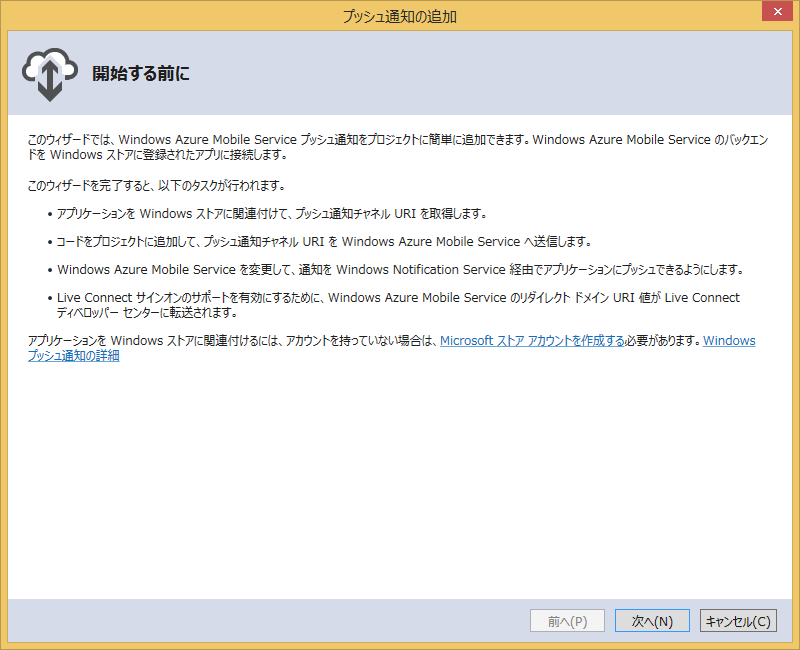This screenshot has height=650, width=800.
Task: Click the キャンセル(C) button
Action: click(x=738, y=620)
